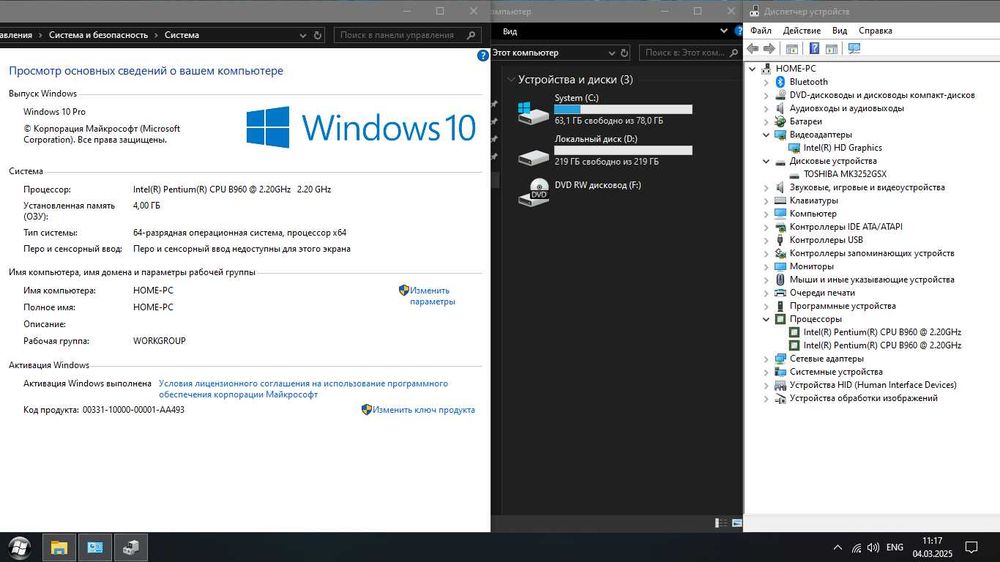Select Очереди печати category
The height and width of the screenshot is (562, 1000).
coord(822,293)
